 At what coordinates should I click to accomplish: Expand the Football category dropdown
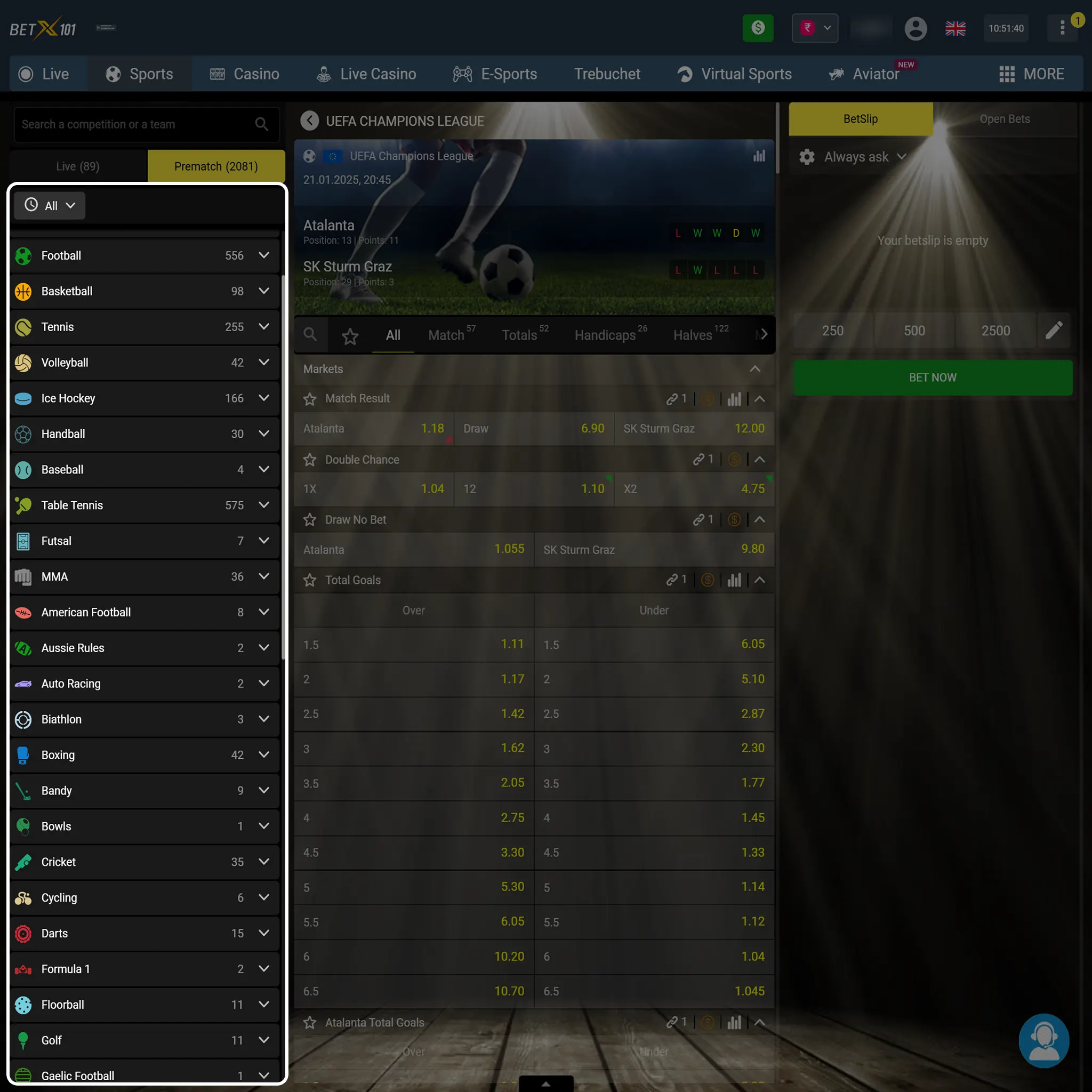[264, 255]
